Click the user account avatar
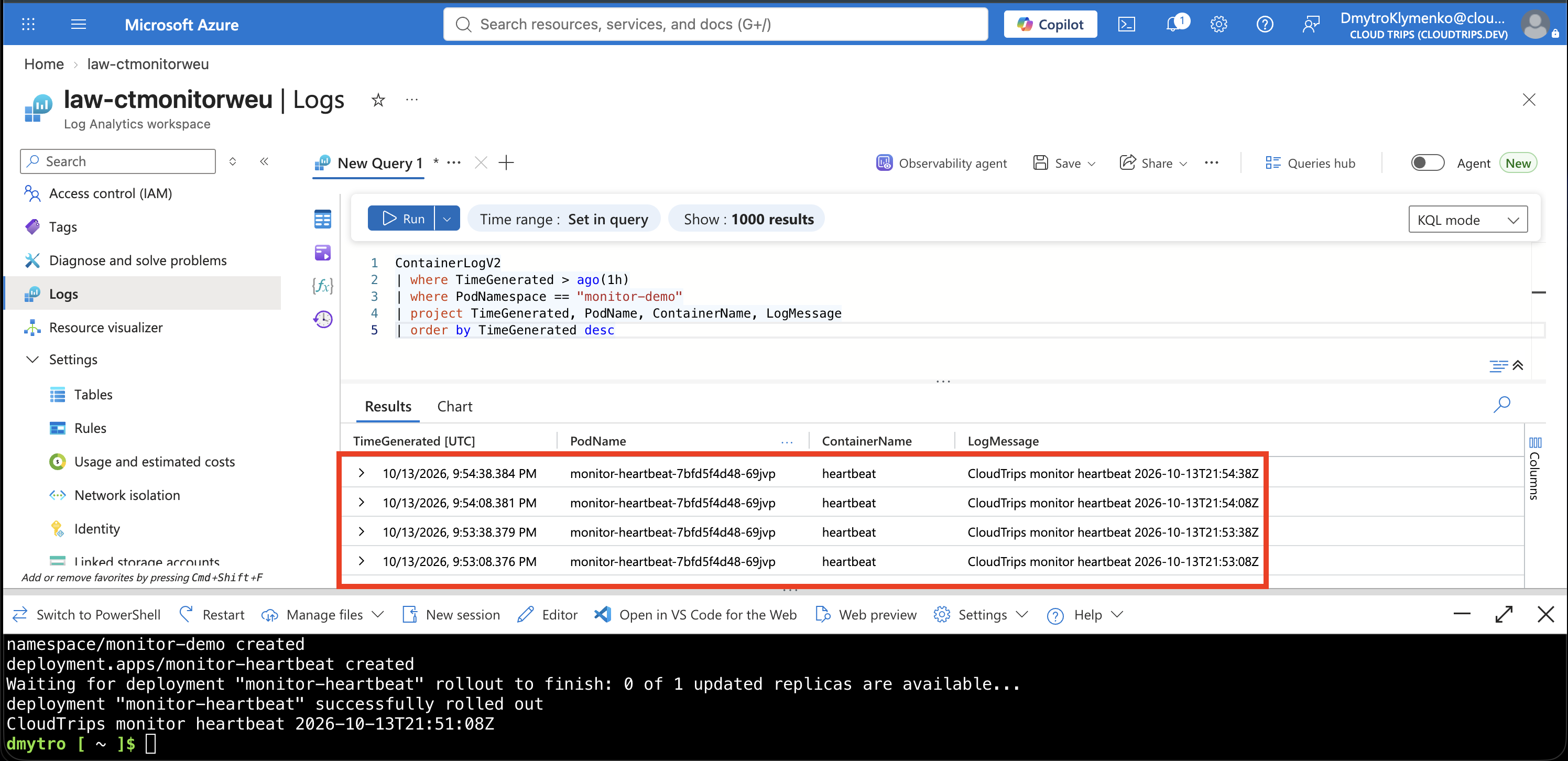 [1534, 24]
